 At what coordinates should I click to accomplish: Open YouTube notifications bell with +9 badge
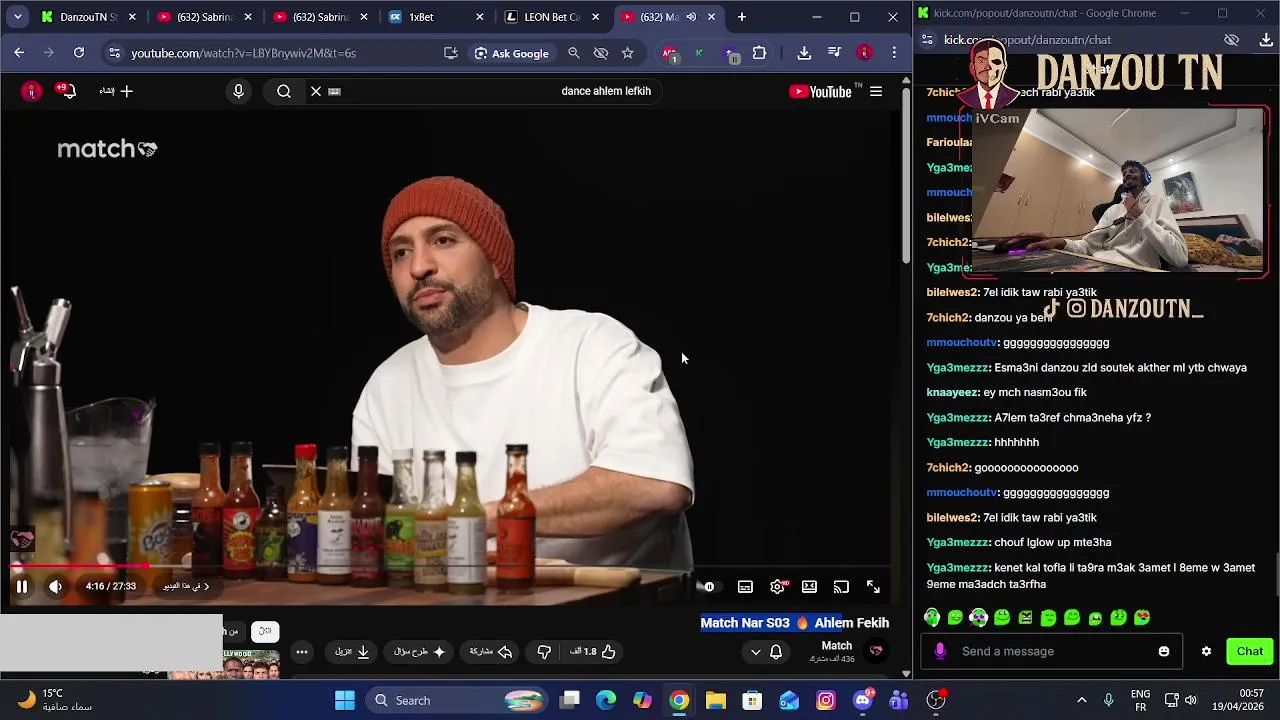coord(66,91)
